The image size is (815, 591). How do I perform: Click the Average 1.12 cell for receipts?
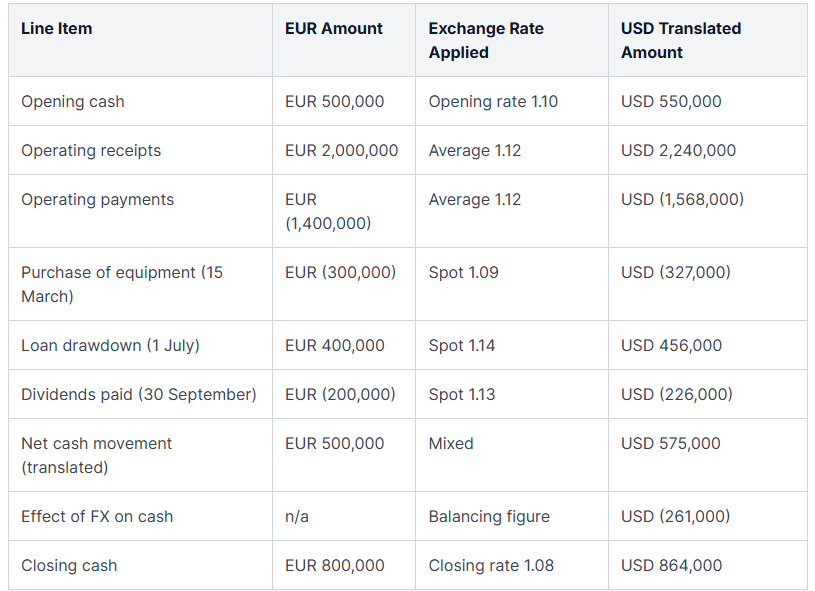[x=475, y=150]
